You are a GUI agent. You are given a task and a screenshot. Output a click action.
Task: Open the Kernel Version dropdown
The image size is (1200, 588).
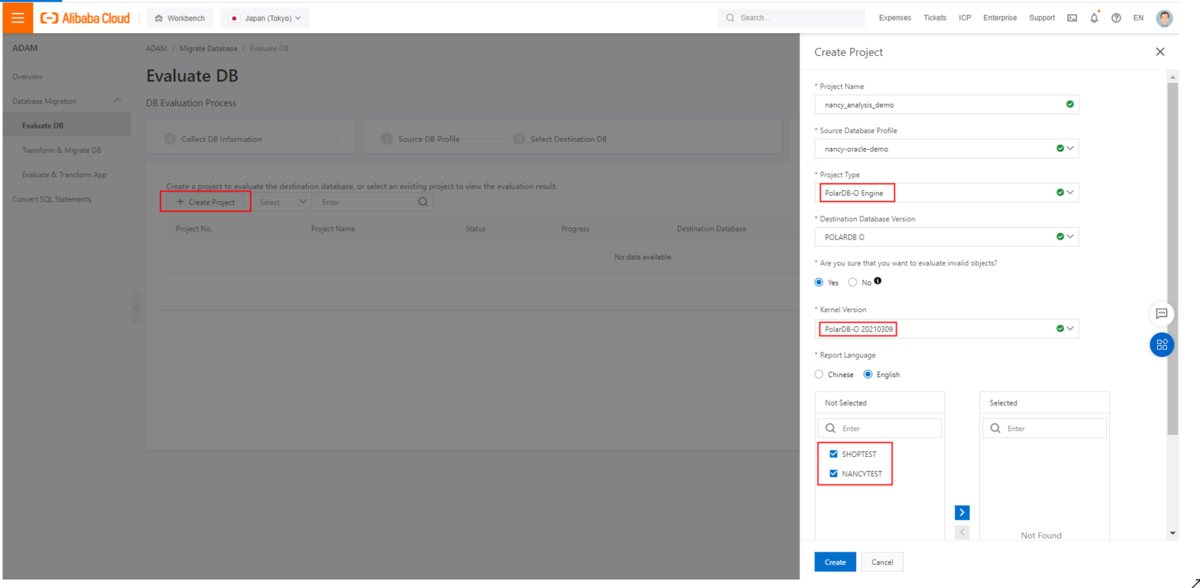946,329
